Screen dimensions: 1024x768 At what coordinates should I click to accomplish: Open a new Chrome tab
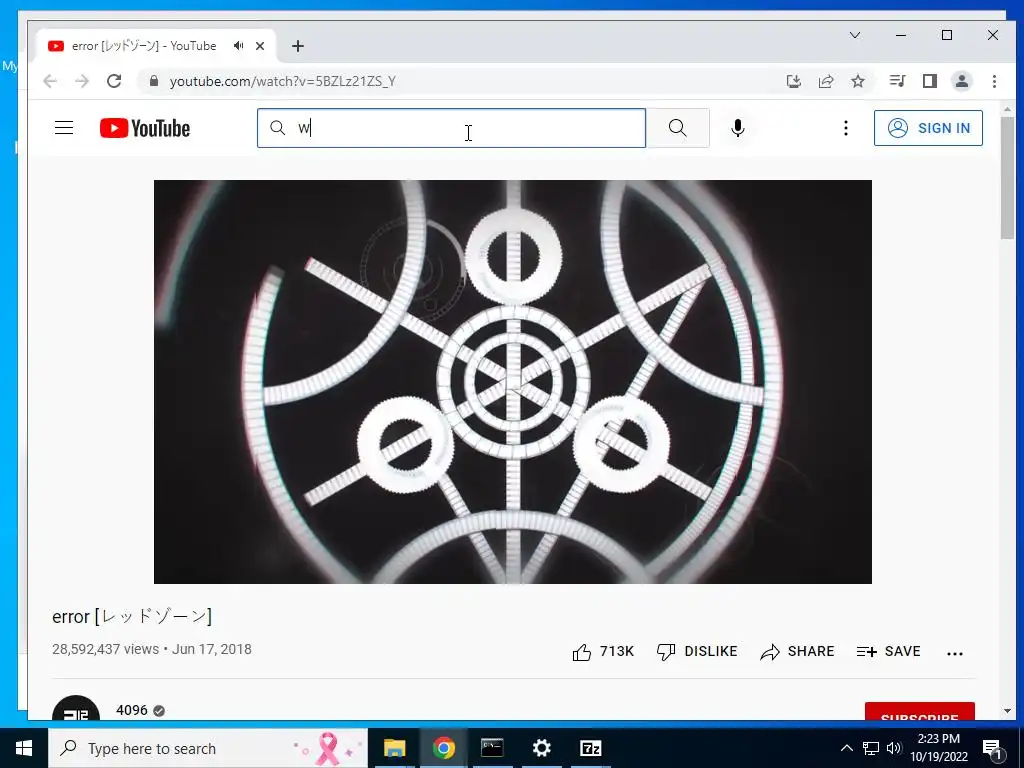[298, 46]
